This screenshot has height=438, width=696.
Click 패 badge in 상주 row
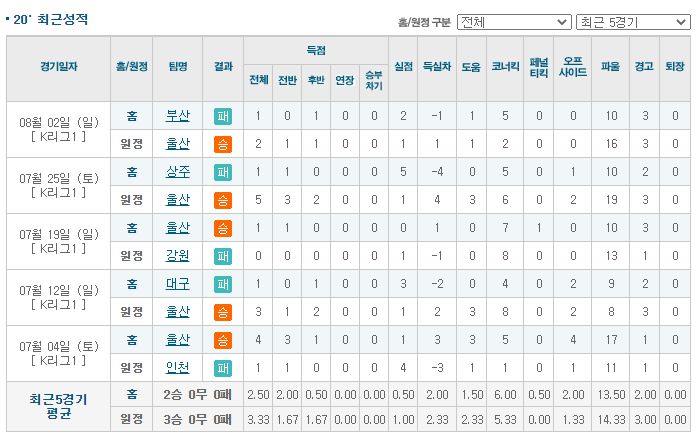[x=223, y=172]
